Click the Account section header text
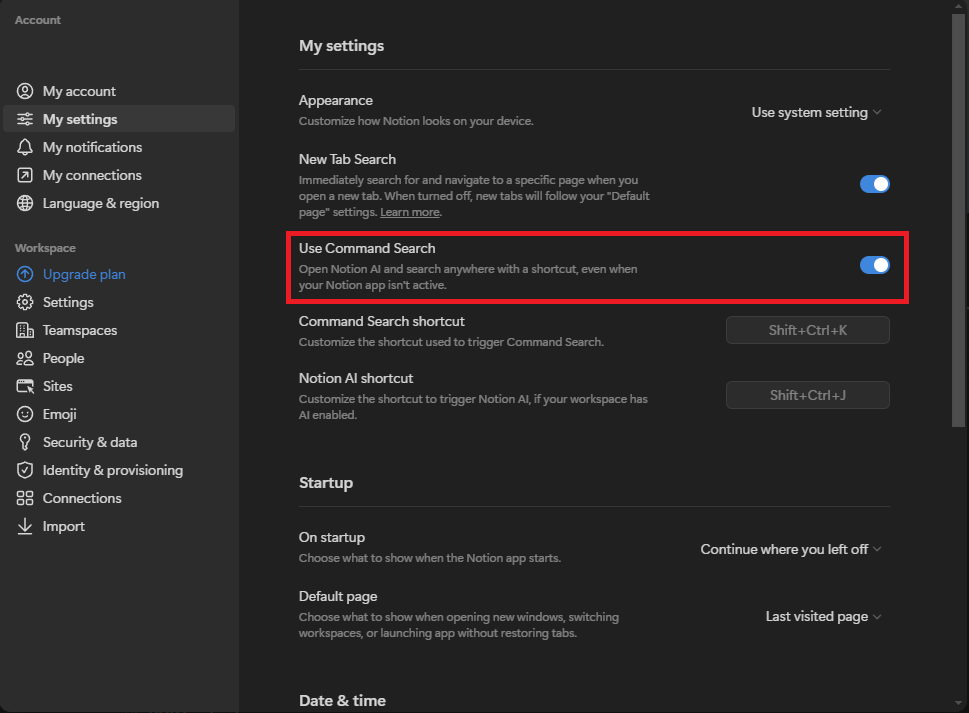Screen dimensions: 969x713 coord(38,20)
